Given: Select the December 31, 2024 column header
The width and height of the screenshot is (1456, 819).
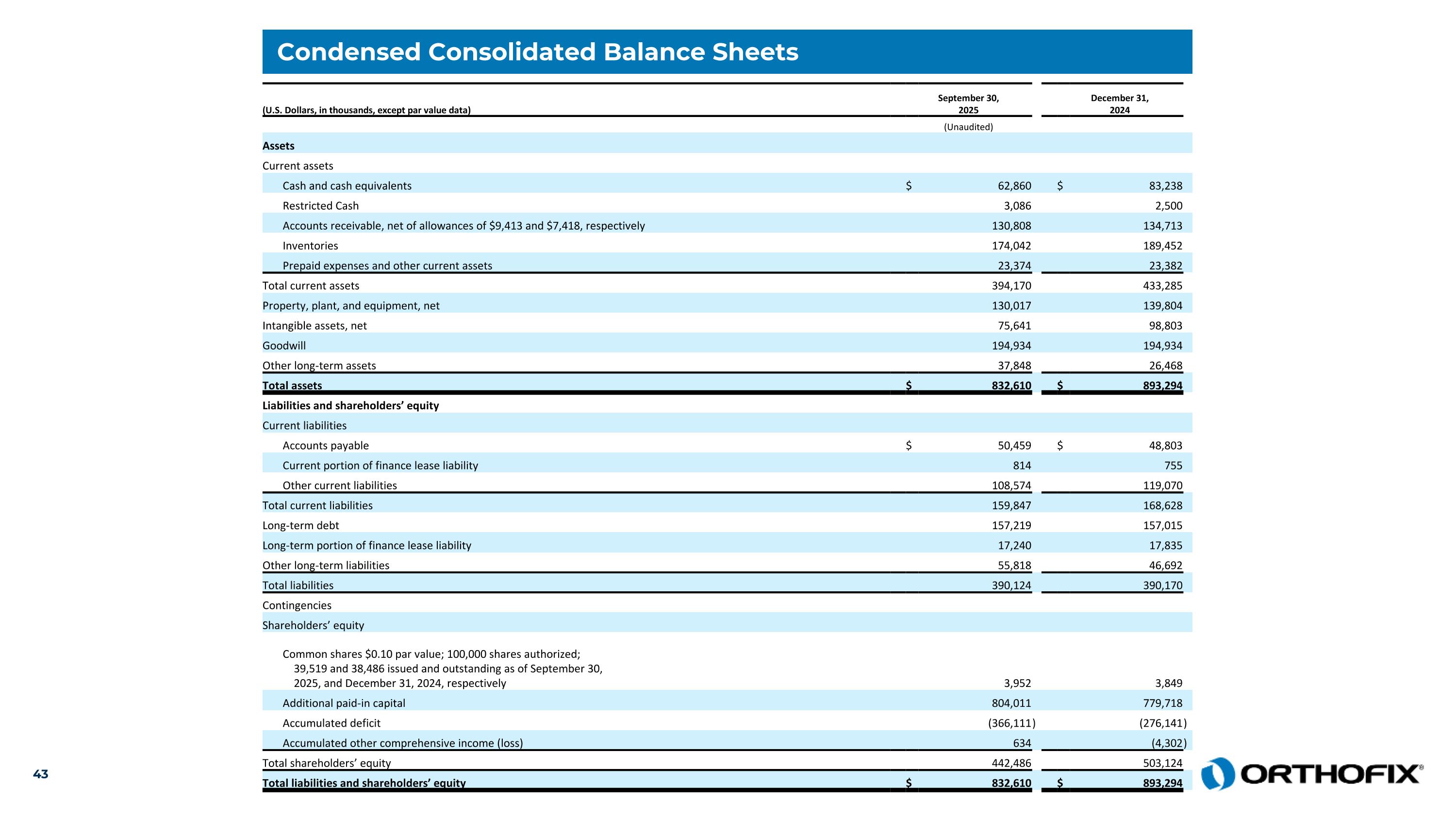Looking at the screenshot, I should pyautogui.click(x=1119, y=104).
